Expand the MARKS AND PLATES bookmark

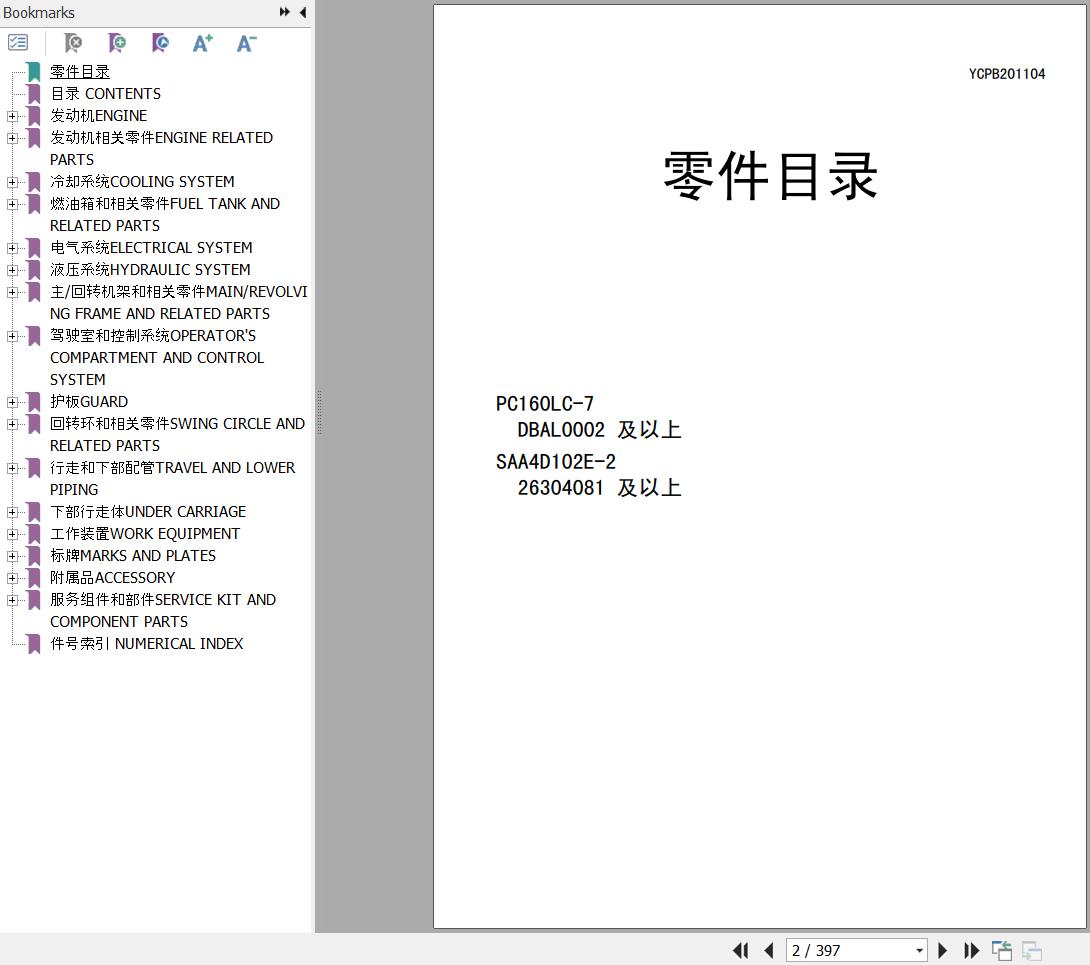(x=12, y=556)
